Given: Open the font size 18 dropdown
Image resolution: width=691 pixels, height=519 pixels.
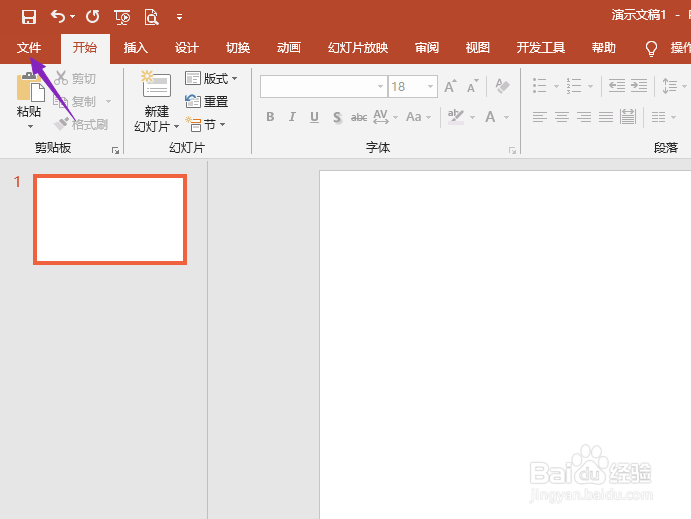Looking at the screenshot, I should (x=431, y=86).
